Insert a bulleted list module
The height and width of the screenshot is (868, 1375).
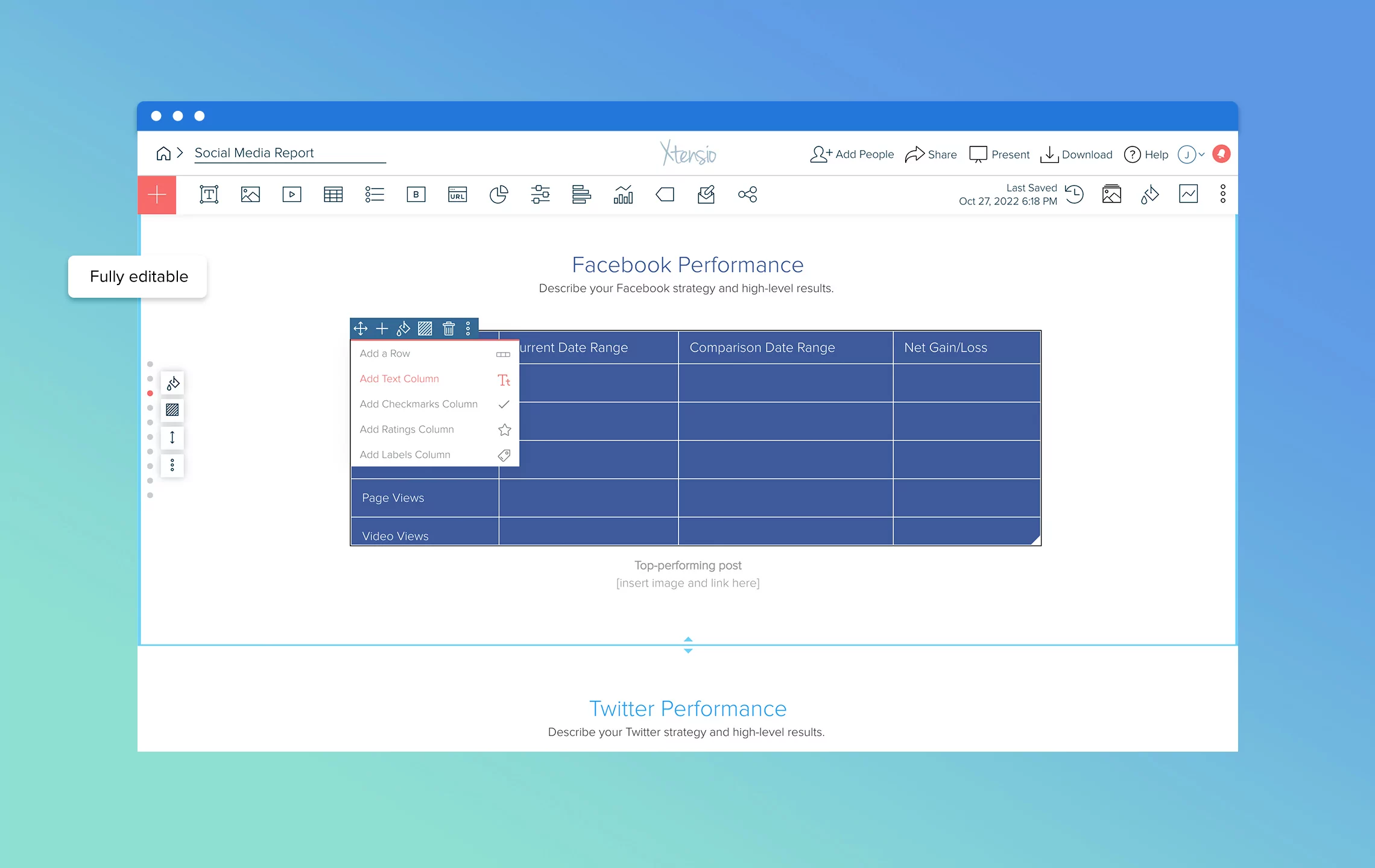375,194
